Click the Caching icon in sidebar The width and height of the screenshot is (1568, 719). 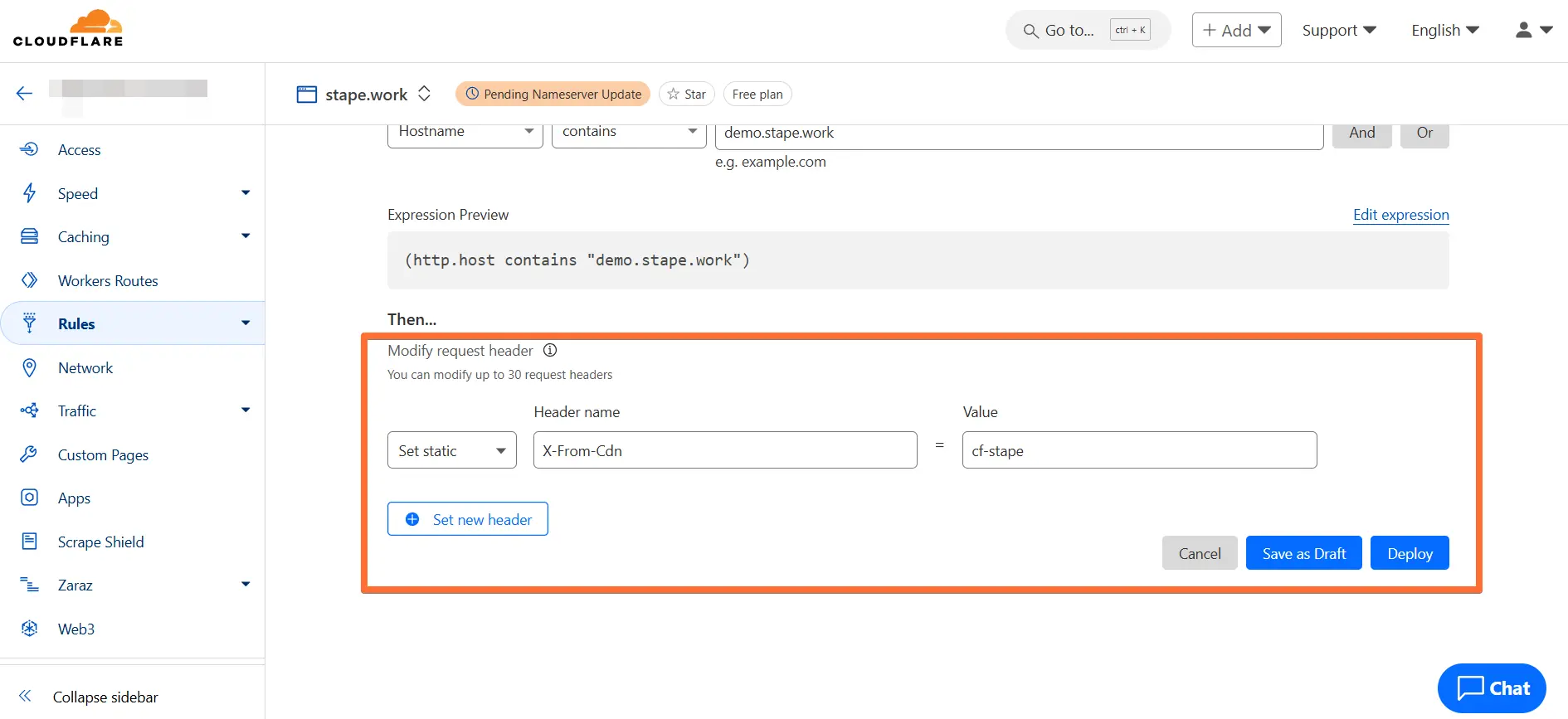[x=29, y=236]
